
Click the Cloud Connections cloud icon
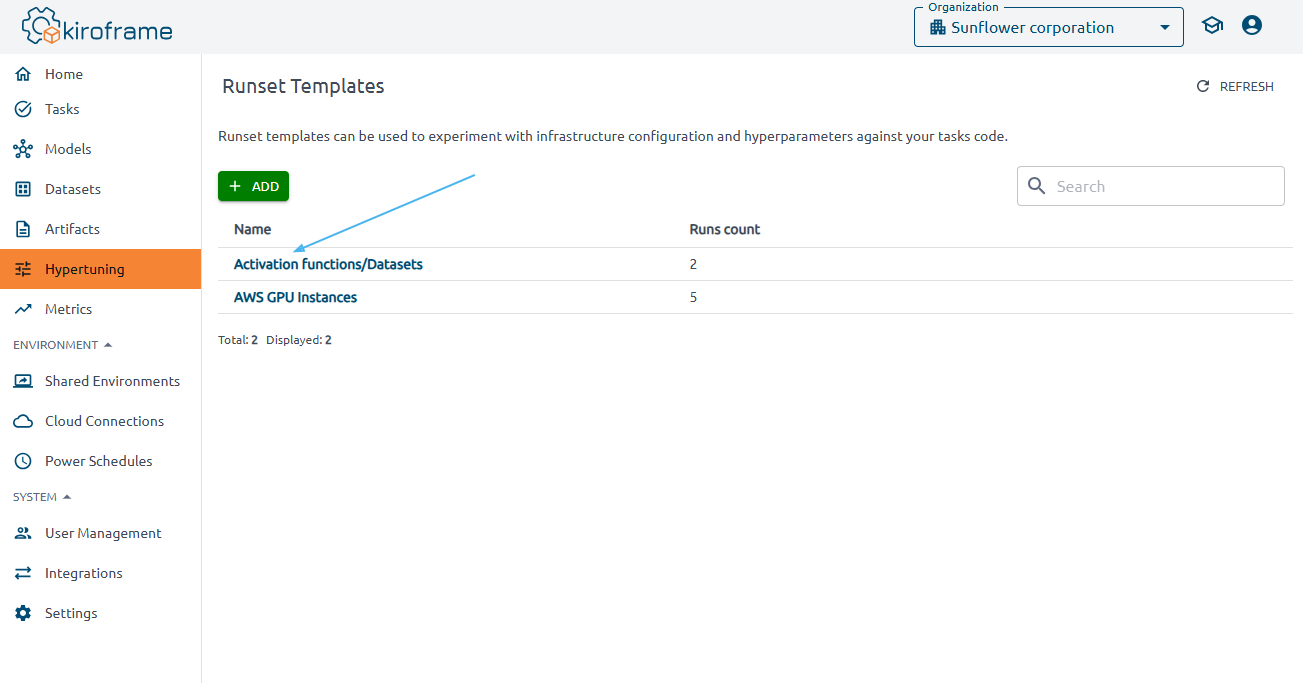tap(23, 421)
